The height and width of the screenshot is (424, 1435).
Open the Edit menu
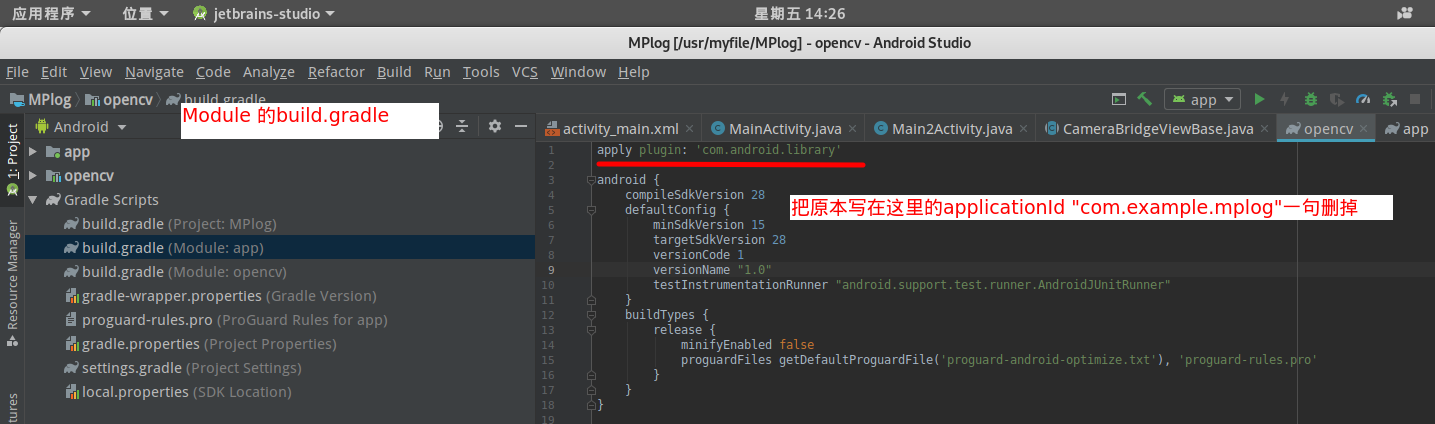point(54,72)
